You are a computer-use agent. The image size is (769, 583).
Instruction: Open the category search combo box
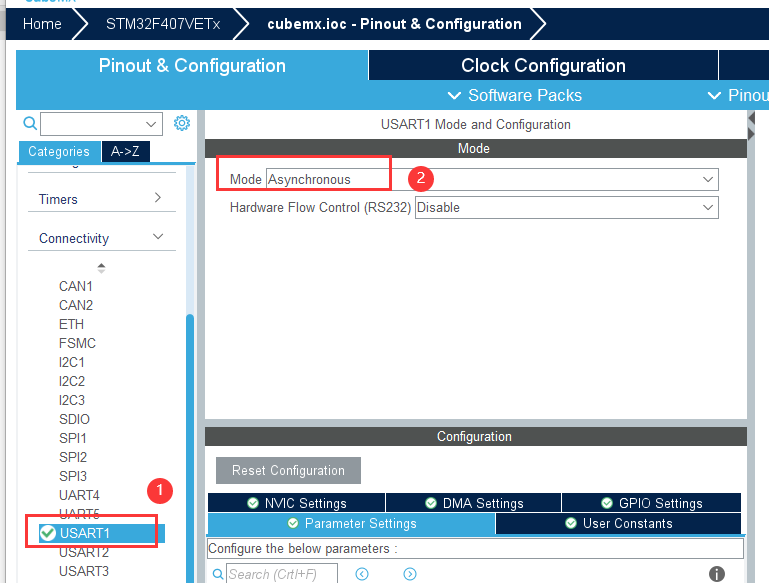tap(102, 124)
